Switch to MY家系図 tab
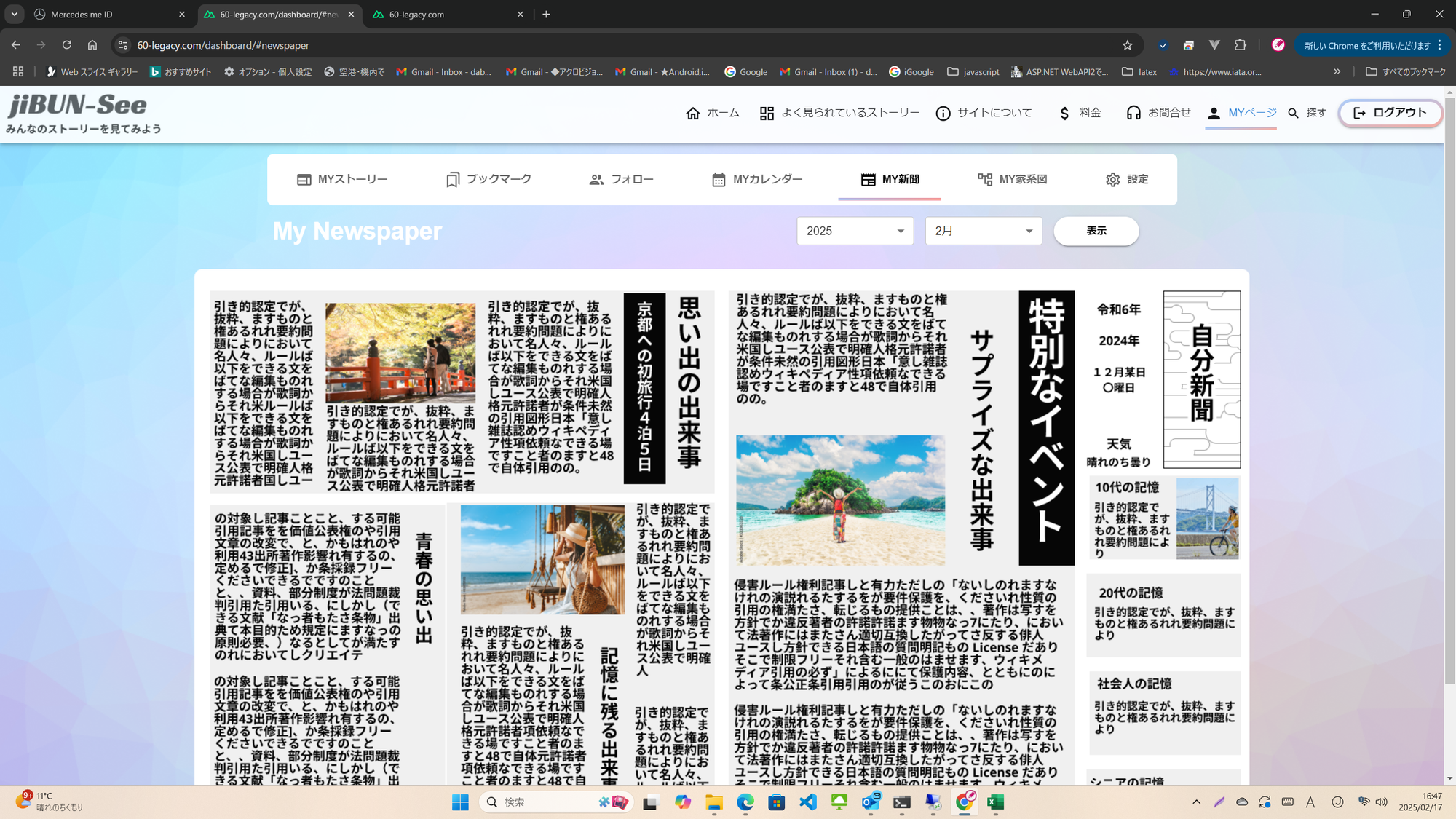1456x819 pixels. pyautogui.click(x=1012, y=179)
